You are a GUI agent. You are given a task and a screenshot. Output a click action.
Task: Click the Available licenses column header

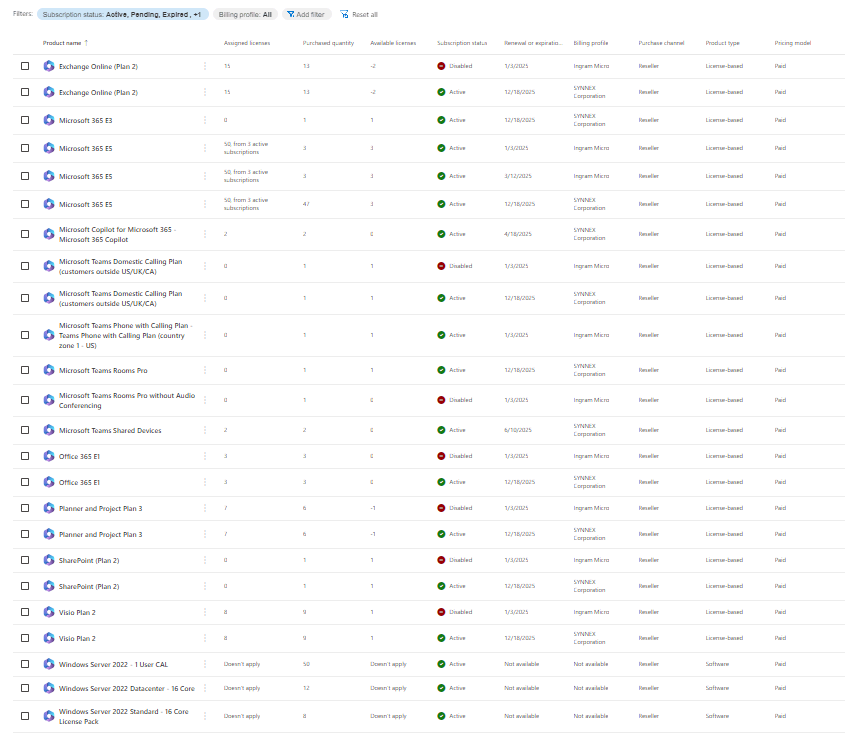click(x=393, y=43)
